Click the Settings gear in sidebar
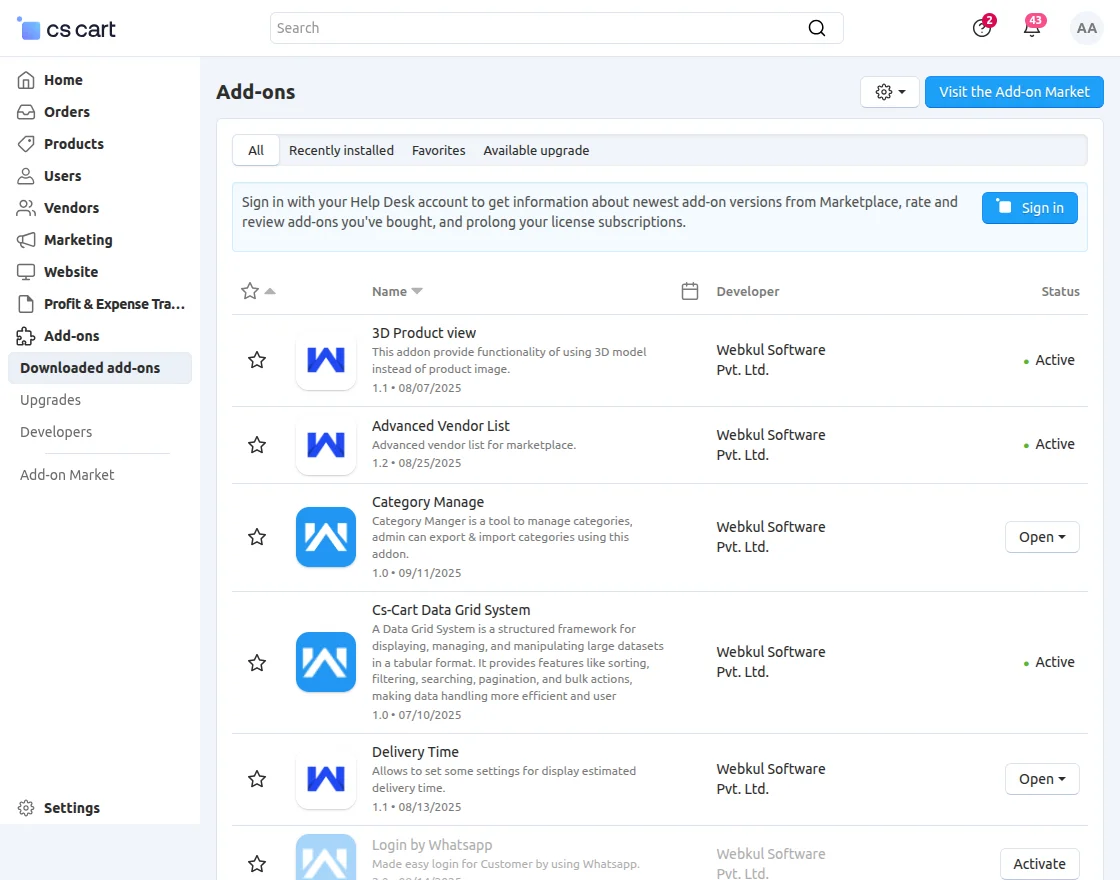The width and height of the screenshot is (1120, 880). coord(27,808)
